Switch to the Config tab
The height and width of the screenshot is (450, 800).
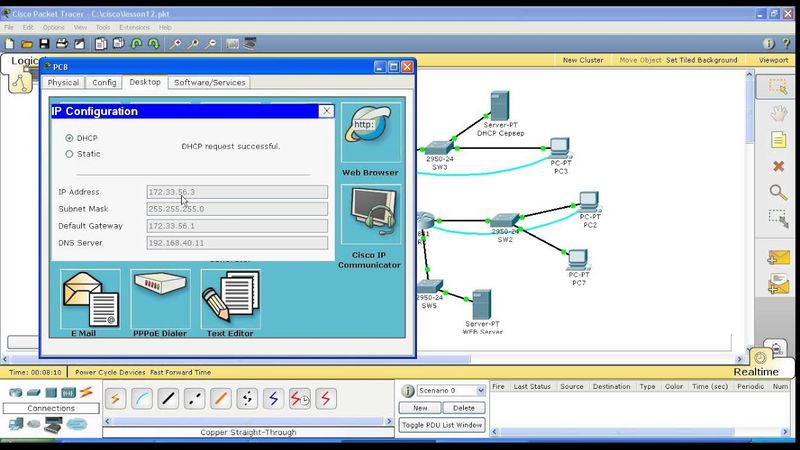pos(104,82)
